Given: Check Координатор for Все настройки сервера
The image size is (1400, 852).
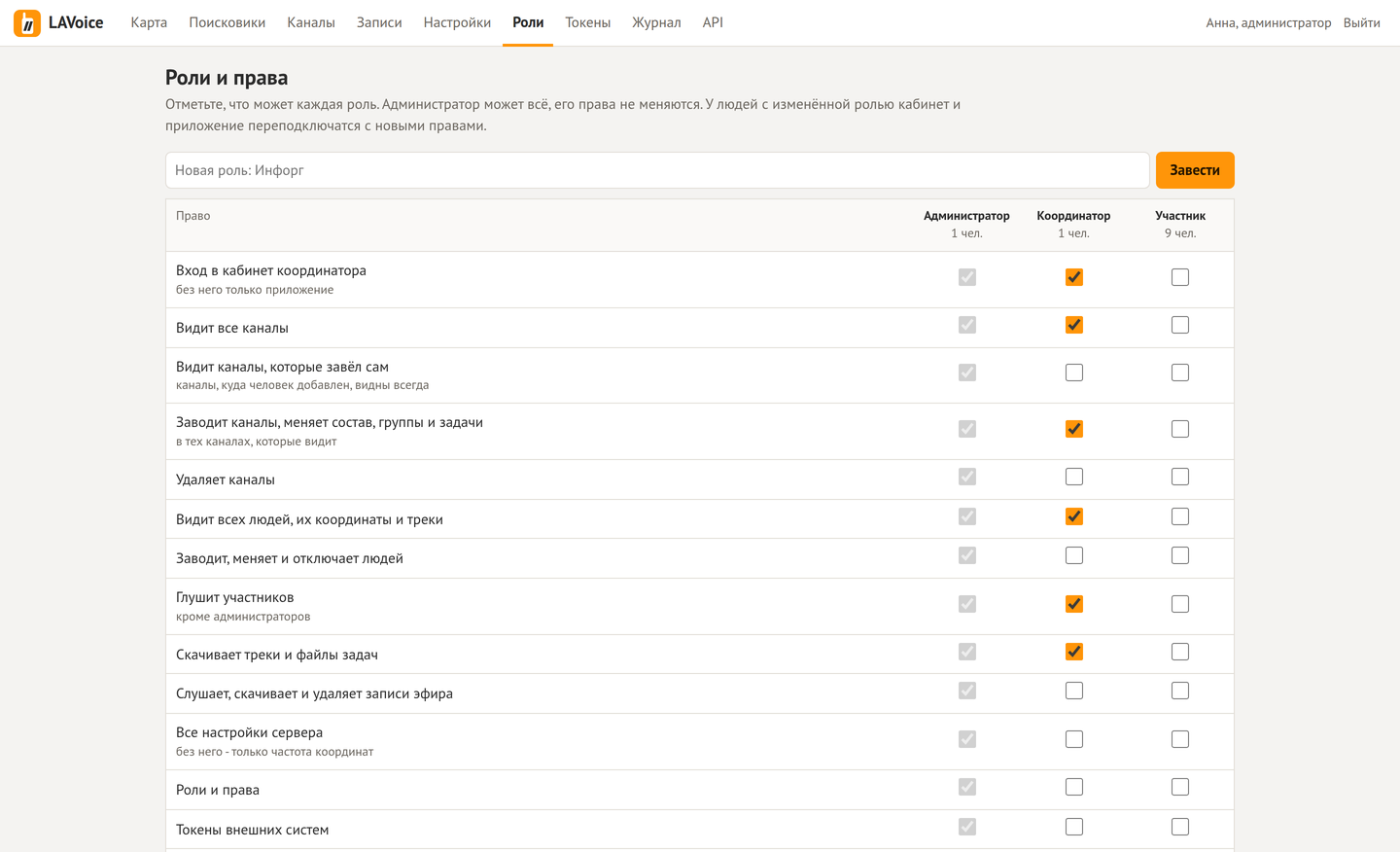Looking at the screenshot, I should pos(1074,739).
